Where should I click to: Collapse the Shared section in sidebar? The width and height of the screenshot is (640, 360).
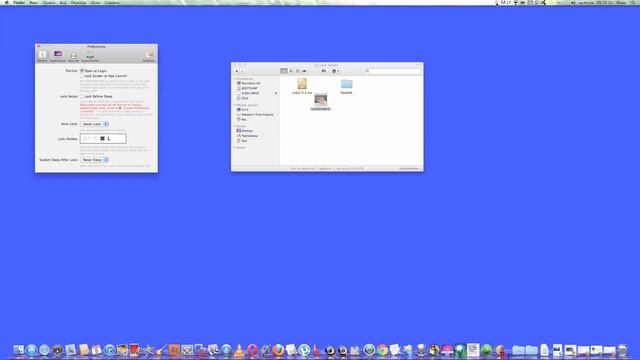[235, 105]
